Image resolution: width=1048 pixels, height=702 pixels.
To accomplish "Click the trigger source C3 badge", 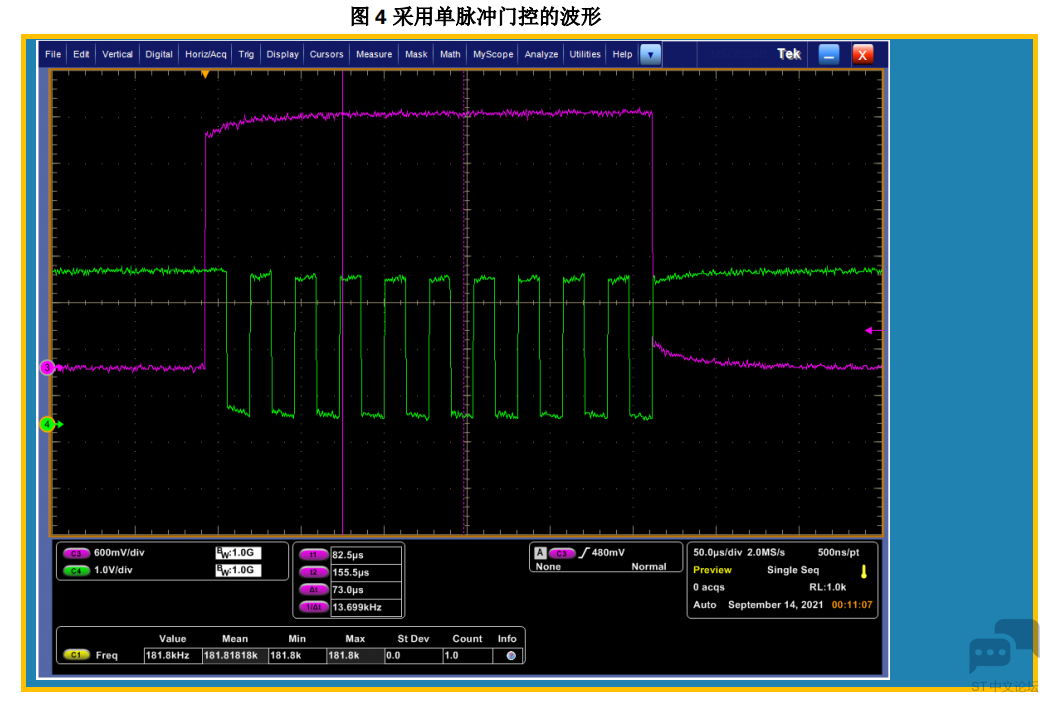I will coord(561,553).
